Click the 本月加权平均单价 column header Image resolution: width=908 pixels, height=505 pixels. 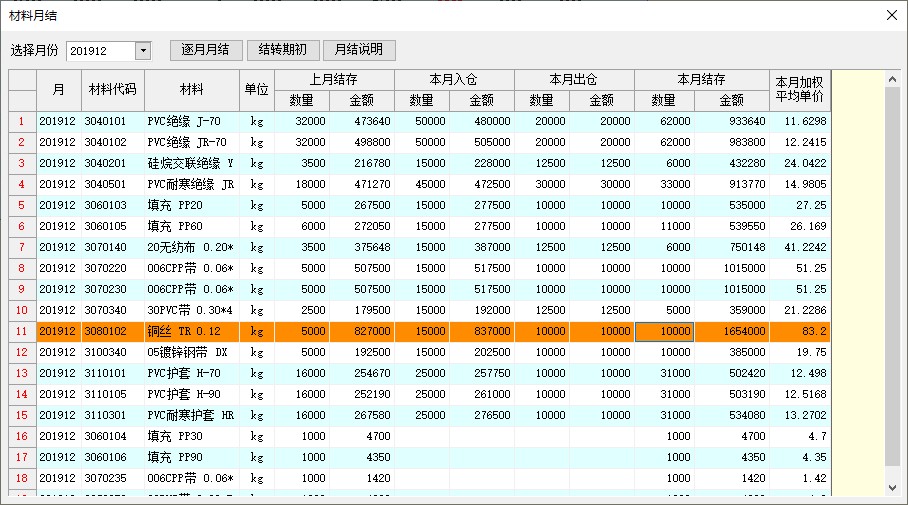[x=799, y=90]
